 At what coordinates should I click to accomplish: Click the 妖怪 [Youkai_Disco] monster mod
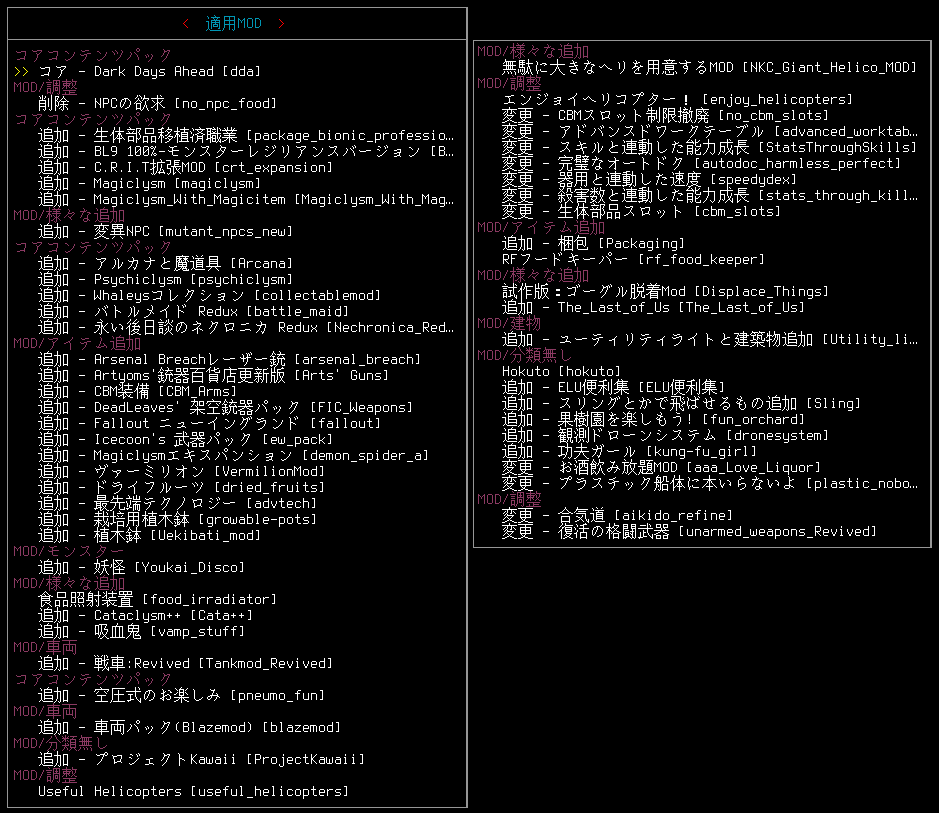[x=141, y=567]
